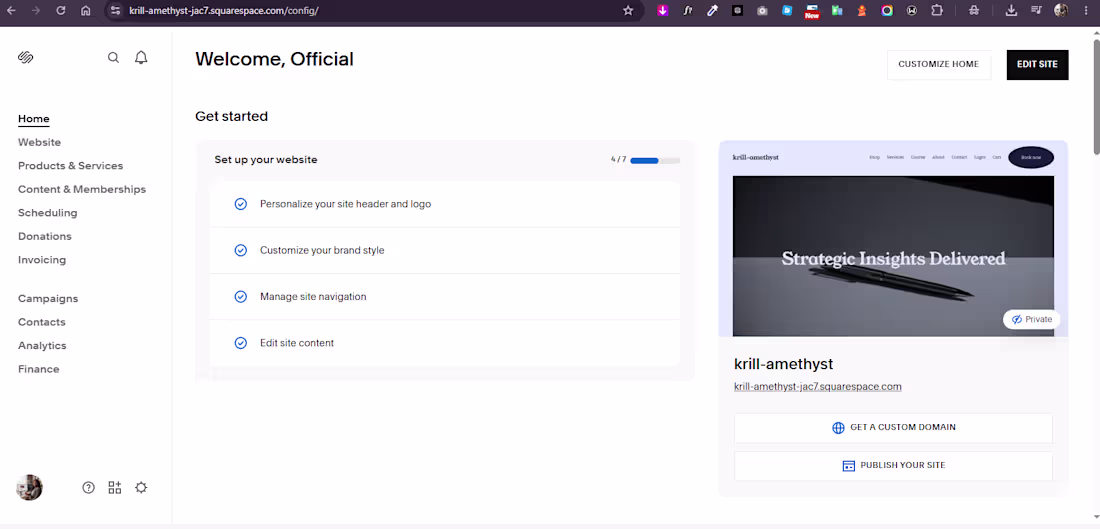Open the browser extensions puzzle icon
Screen dimensions: 1100x529
coord(937,11)
